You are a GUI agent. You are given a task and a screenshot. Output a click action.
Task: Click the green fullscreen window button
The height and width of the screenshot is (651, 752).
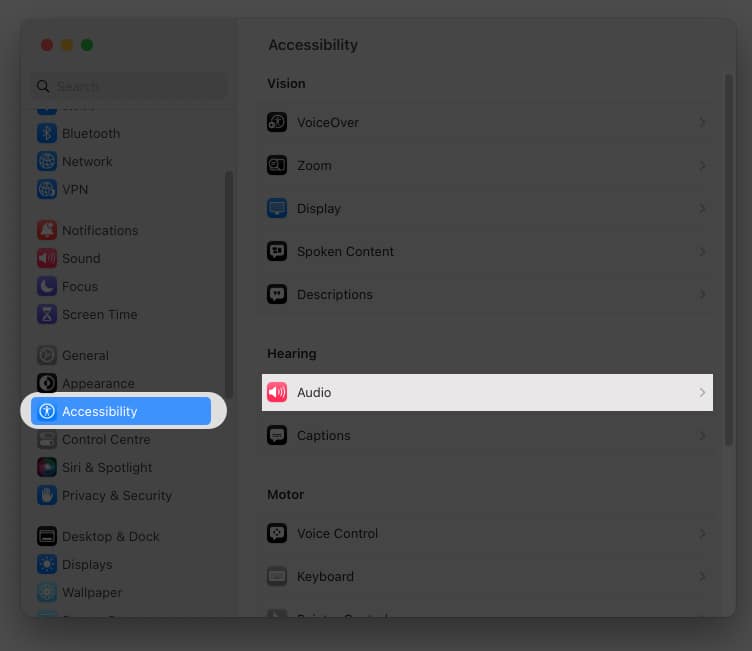tap(87, 45)
